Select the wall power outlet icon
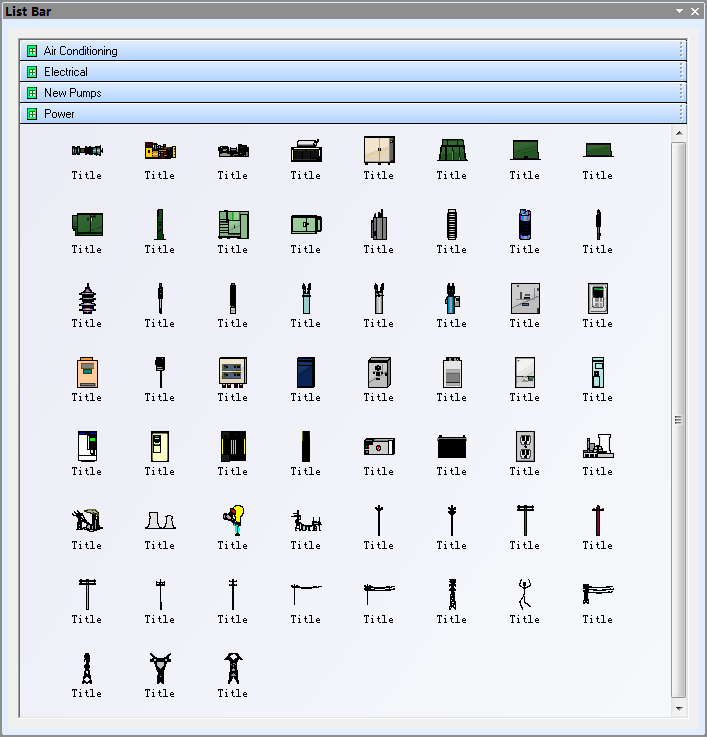707x737 pixels. (x=524, y=446)
